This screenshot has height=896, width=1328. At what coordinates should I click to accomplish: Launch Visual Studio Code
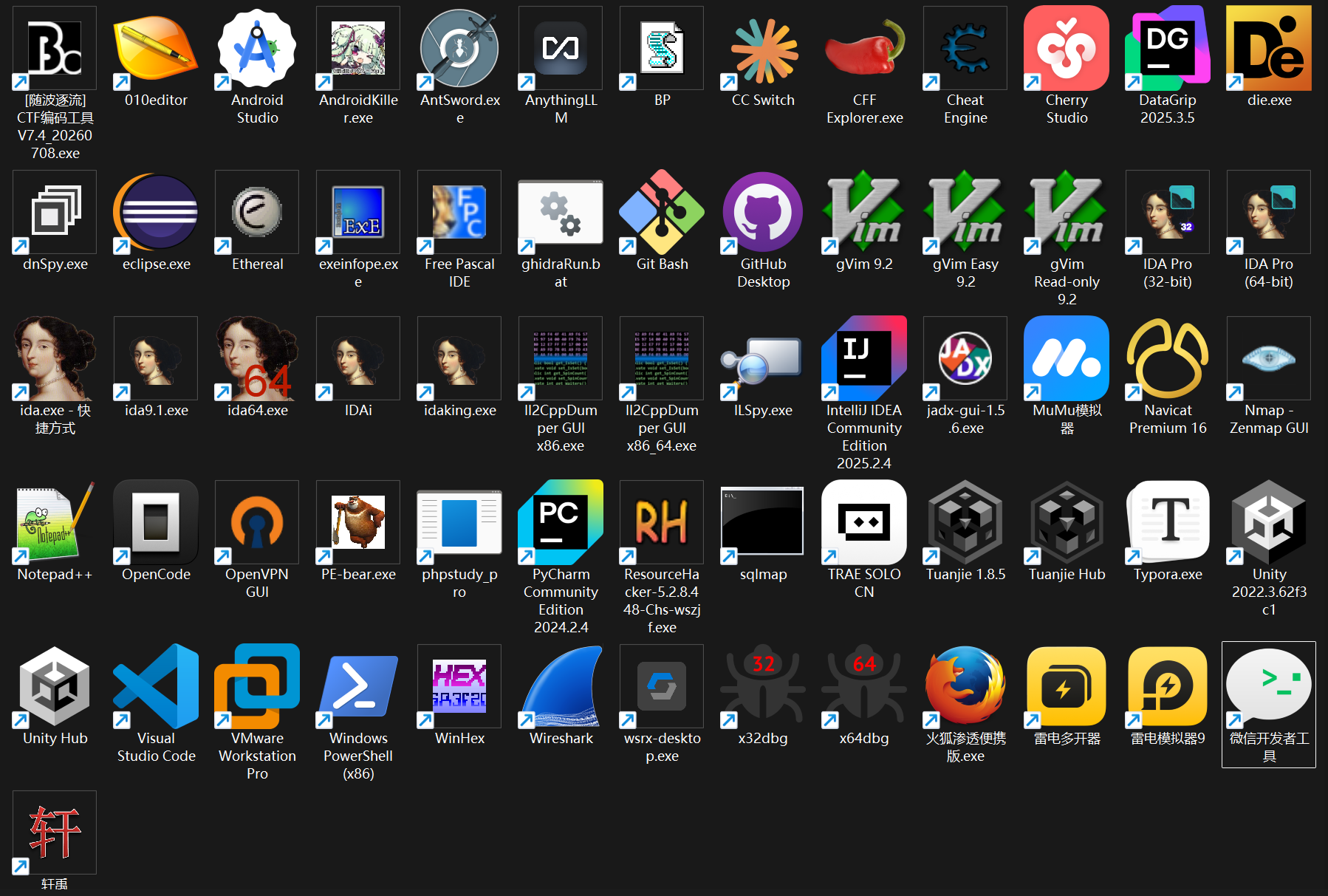coord(156,686)
